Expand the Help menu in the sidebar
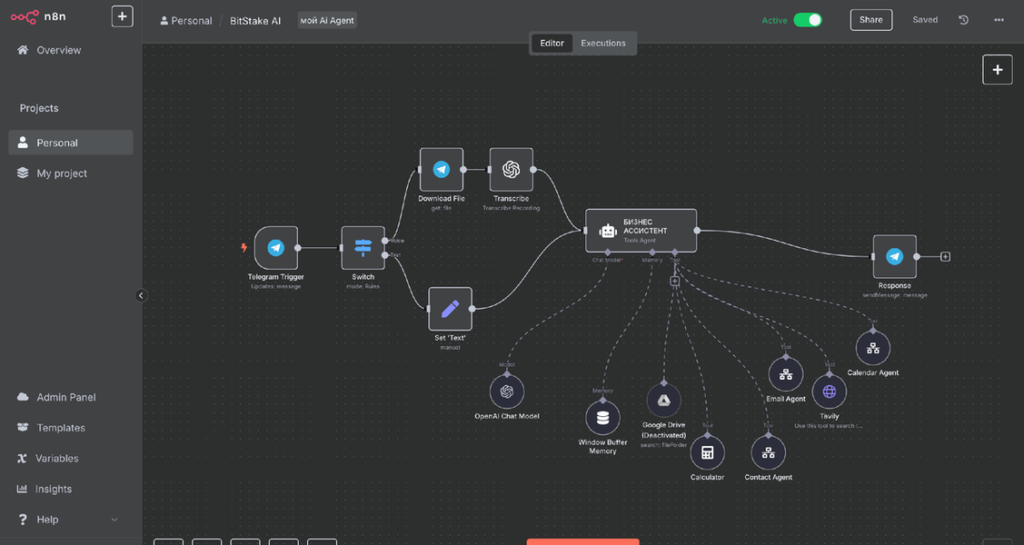The image size is (1024, 545). pyautogui.click(x=66, y=519)
